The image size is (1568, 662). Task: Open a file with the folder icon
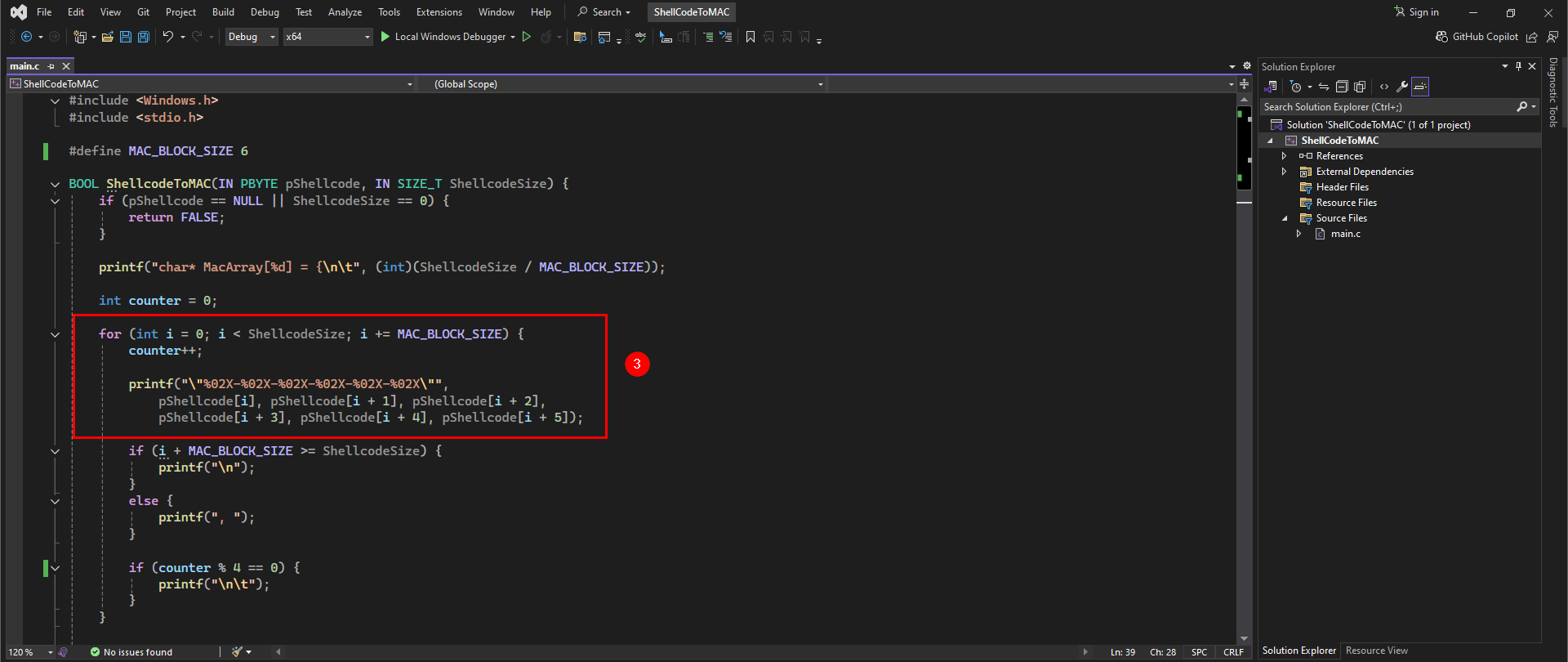pos(108,37)
